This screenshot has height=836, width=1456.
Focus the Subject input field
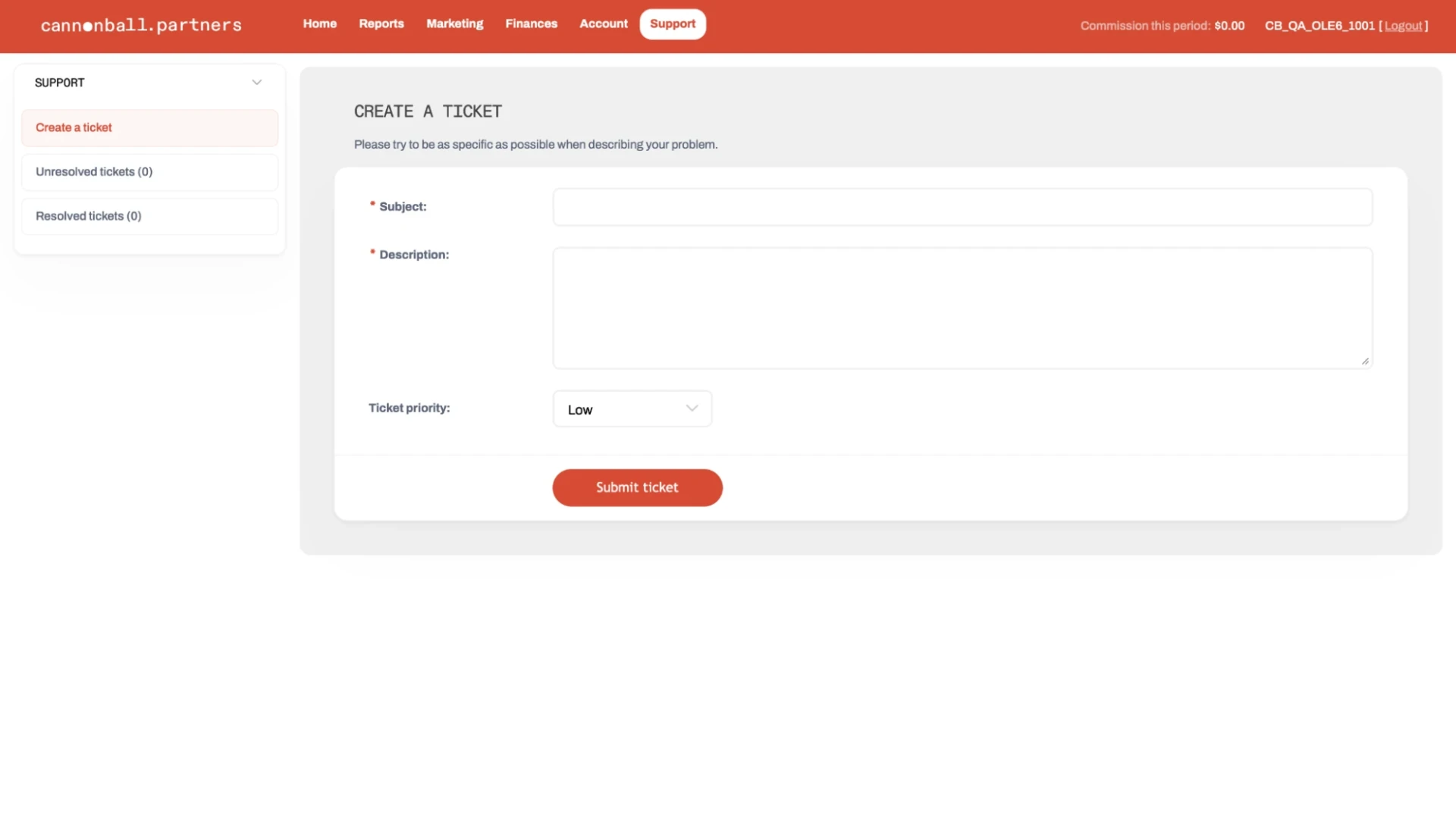coord(962,207)
